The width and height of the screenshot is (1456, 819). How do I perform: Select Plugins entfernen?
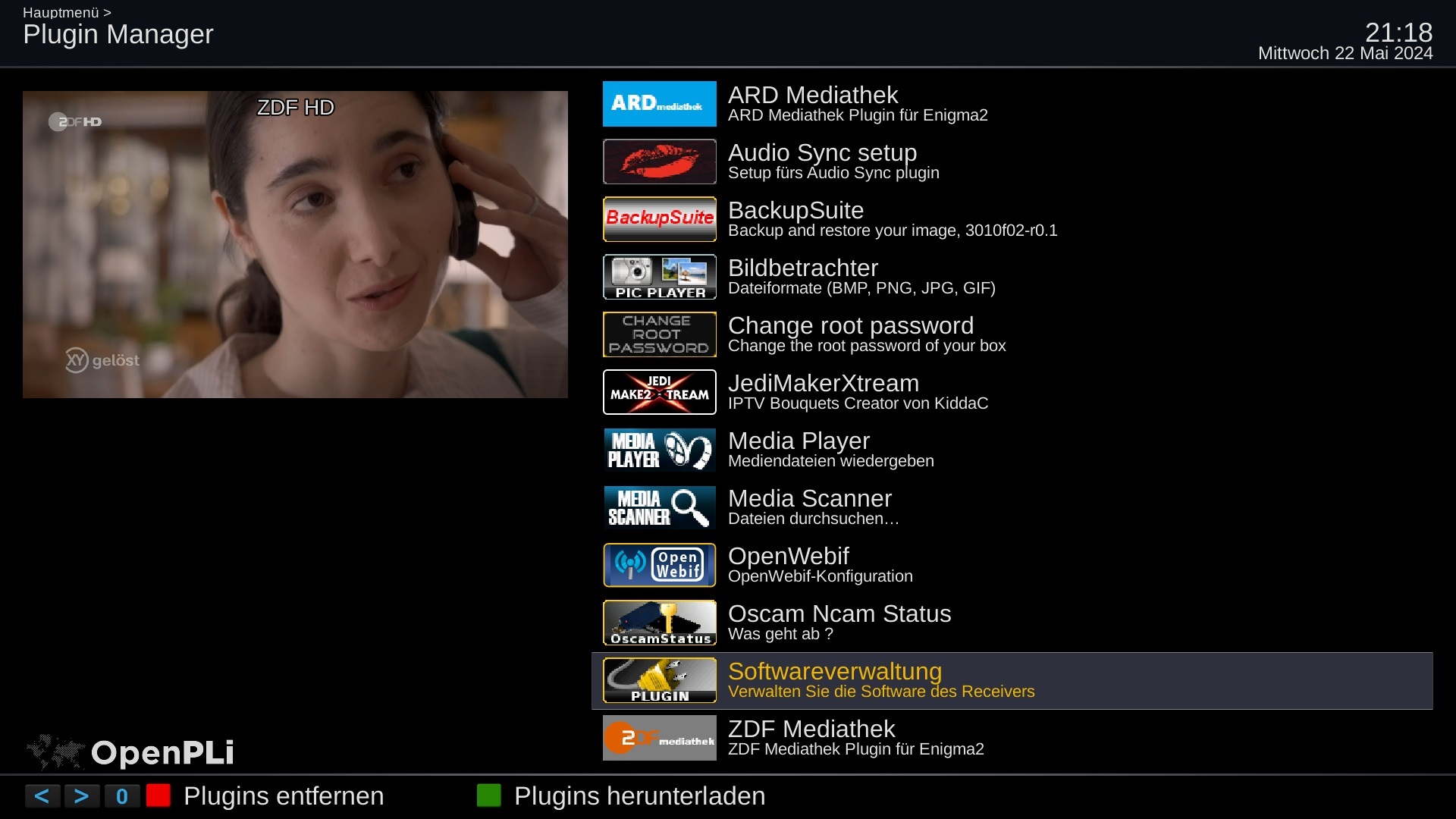coord(284,796)
